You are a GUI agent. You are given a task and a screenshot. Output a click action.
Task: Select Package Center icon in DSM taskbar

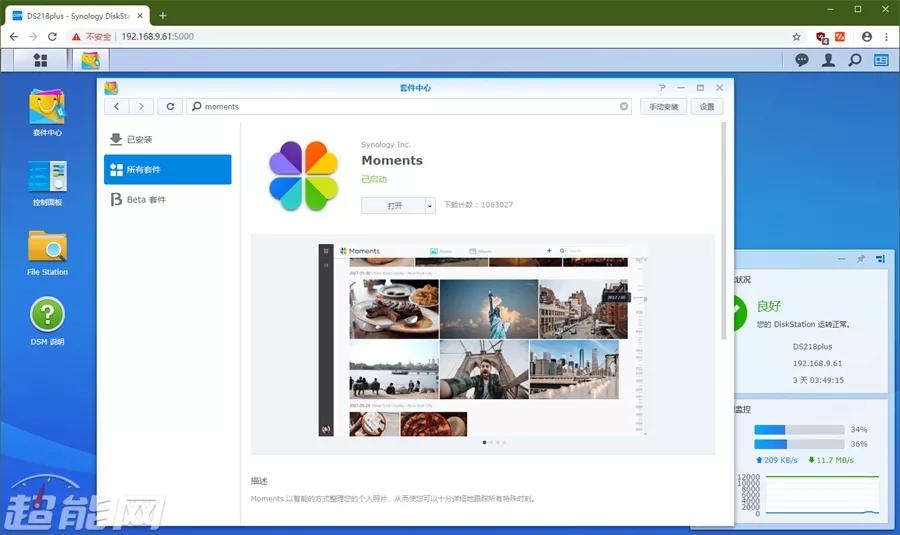tap(90, 60)
